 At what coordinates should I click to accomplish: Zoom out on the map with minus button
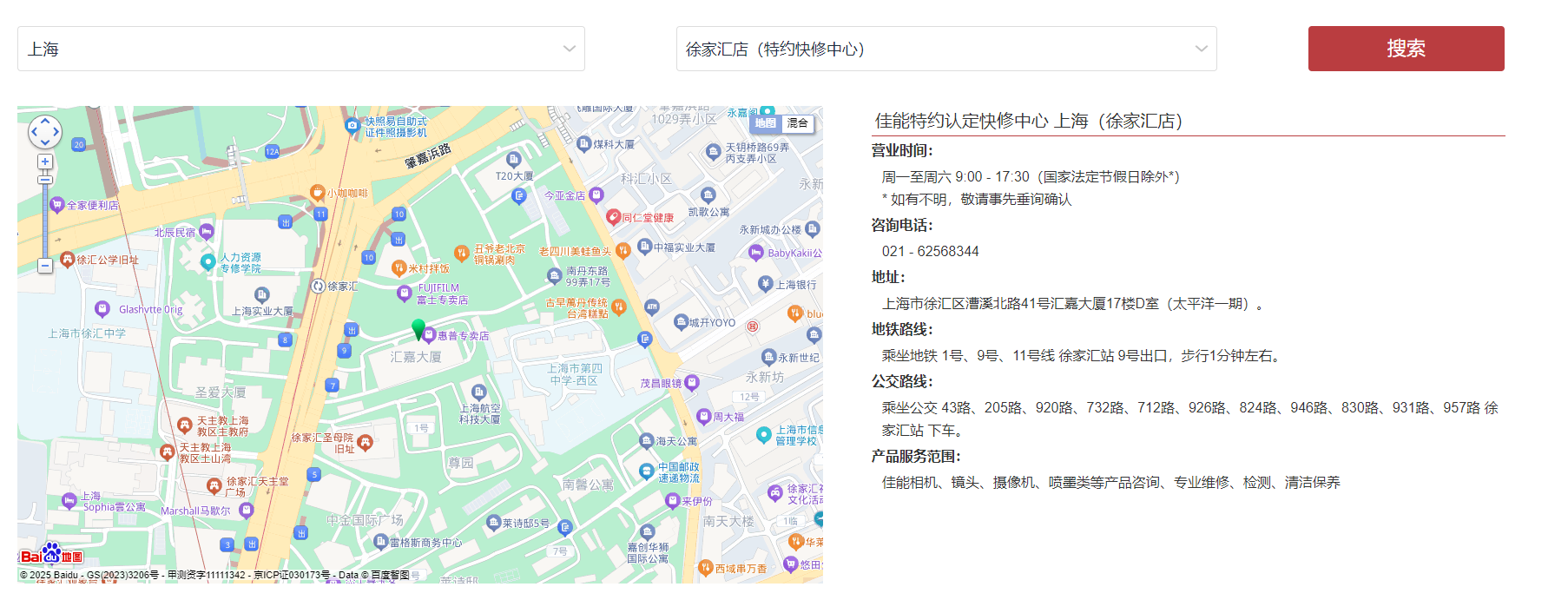tap(45, 266)
